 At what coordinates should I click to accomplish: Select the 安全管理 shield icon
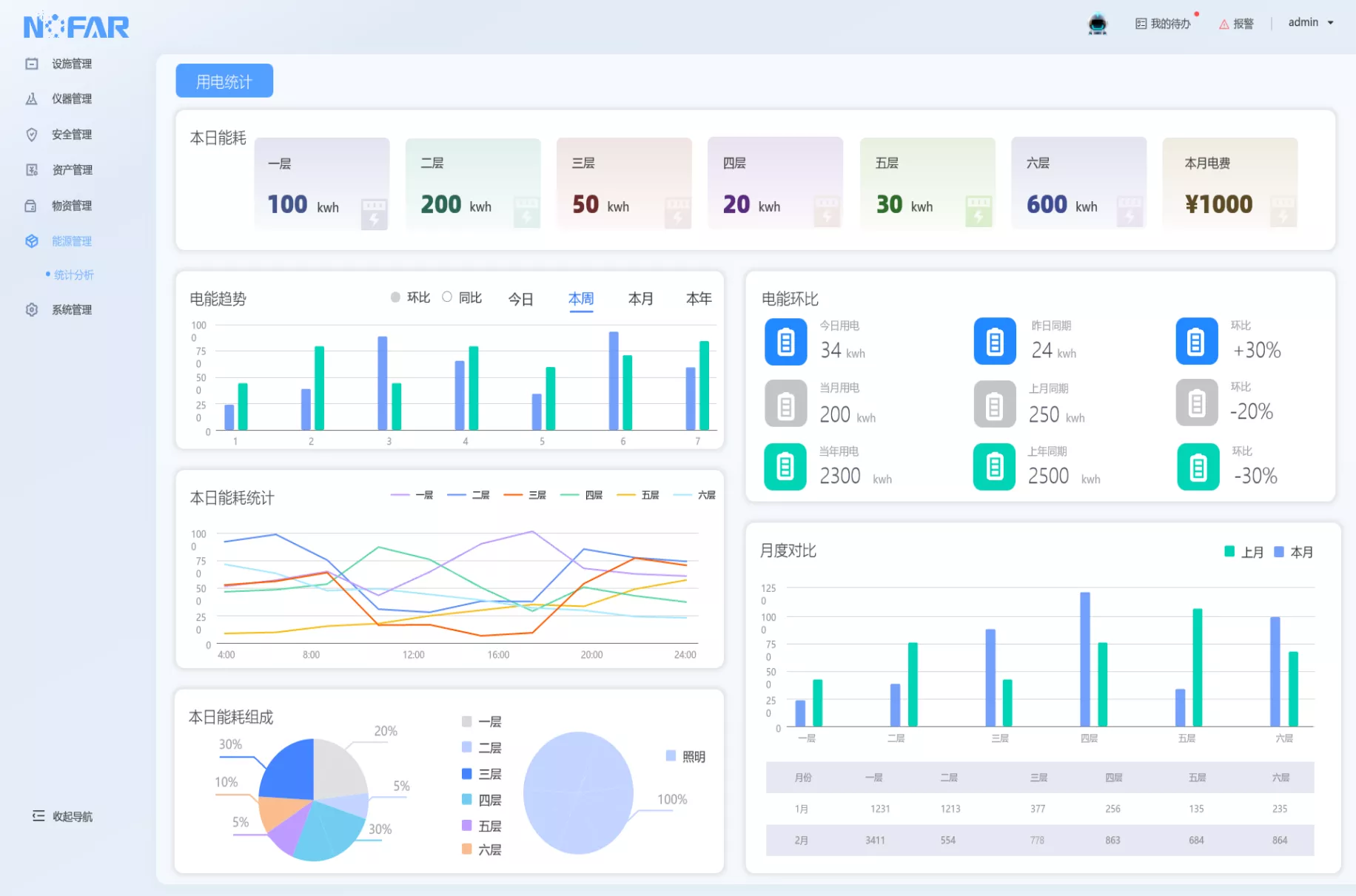32,134
